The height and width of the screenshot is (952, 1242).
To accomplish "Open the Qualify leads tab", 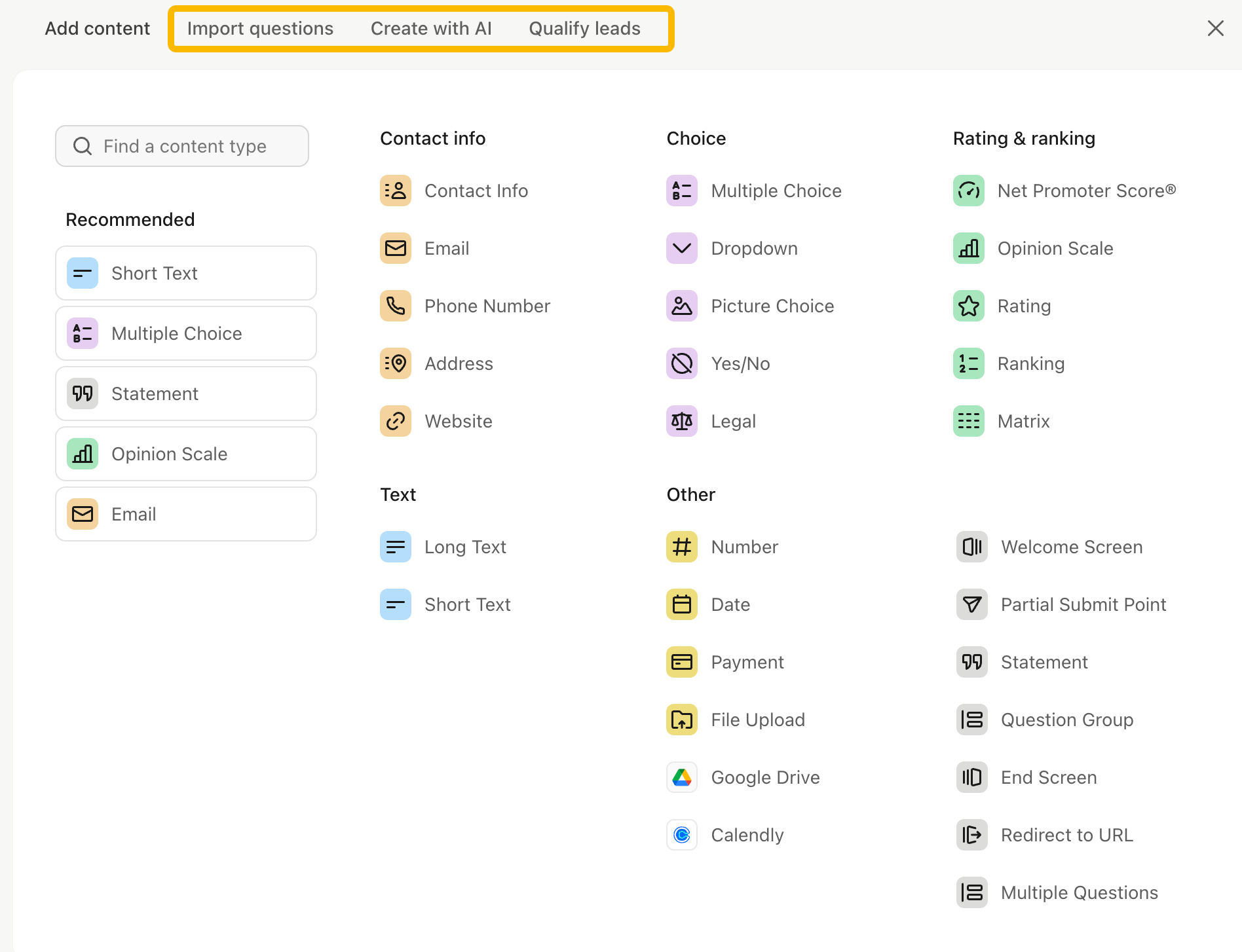I will (584, 28).
